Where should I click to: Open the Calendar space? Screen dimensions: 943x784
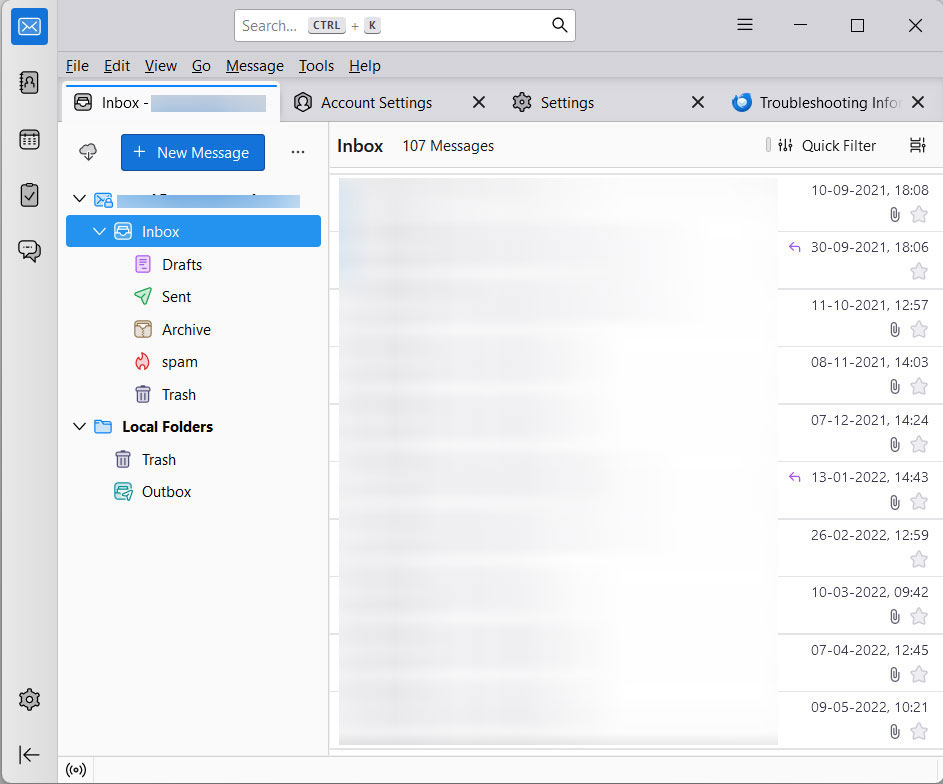click(29, 139)
